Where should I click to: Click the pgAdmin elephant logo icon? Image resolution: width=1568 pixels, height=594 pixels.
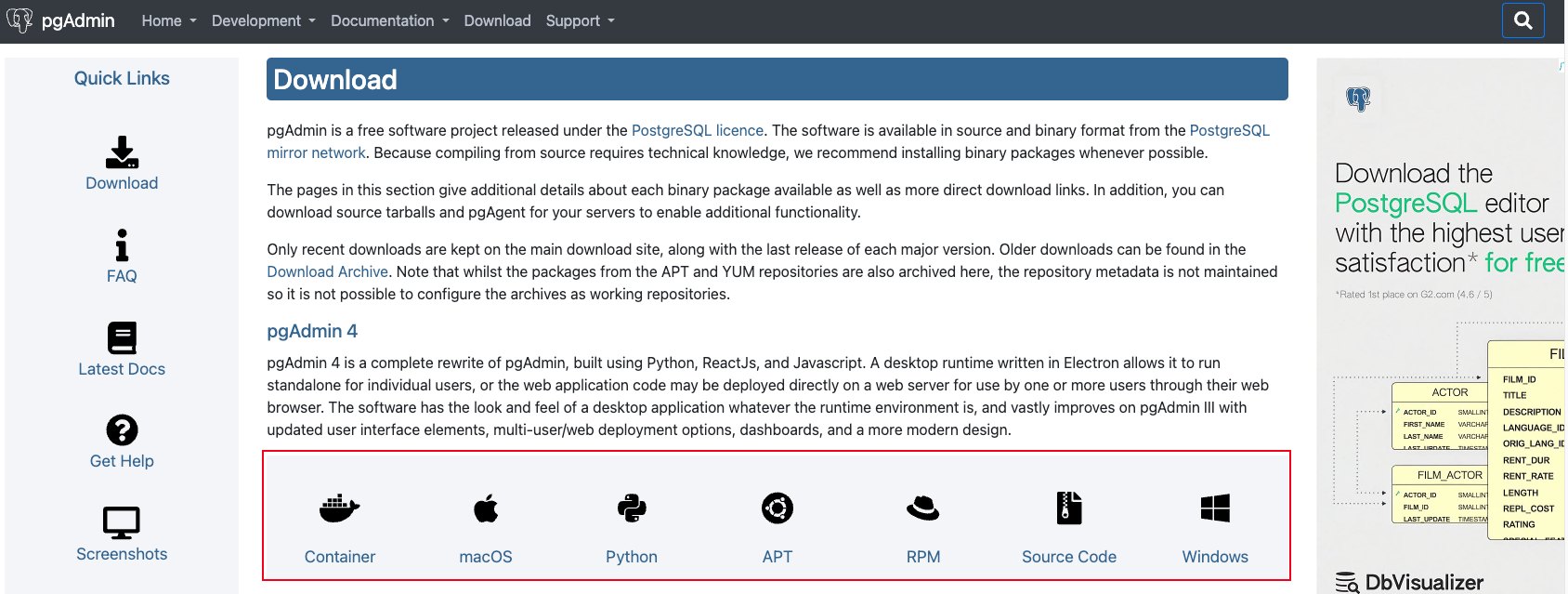tap(20, 20)
